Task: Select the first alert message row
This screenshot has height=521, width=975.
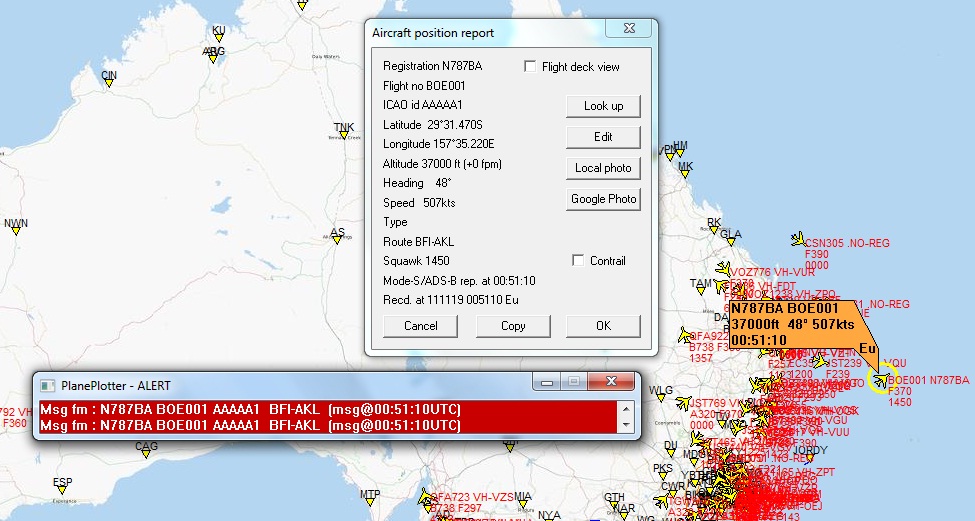Action: (x=328, y=409)
